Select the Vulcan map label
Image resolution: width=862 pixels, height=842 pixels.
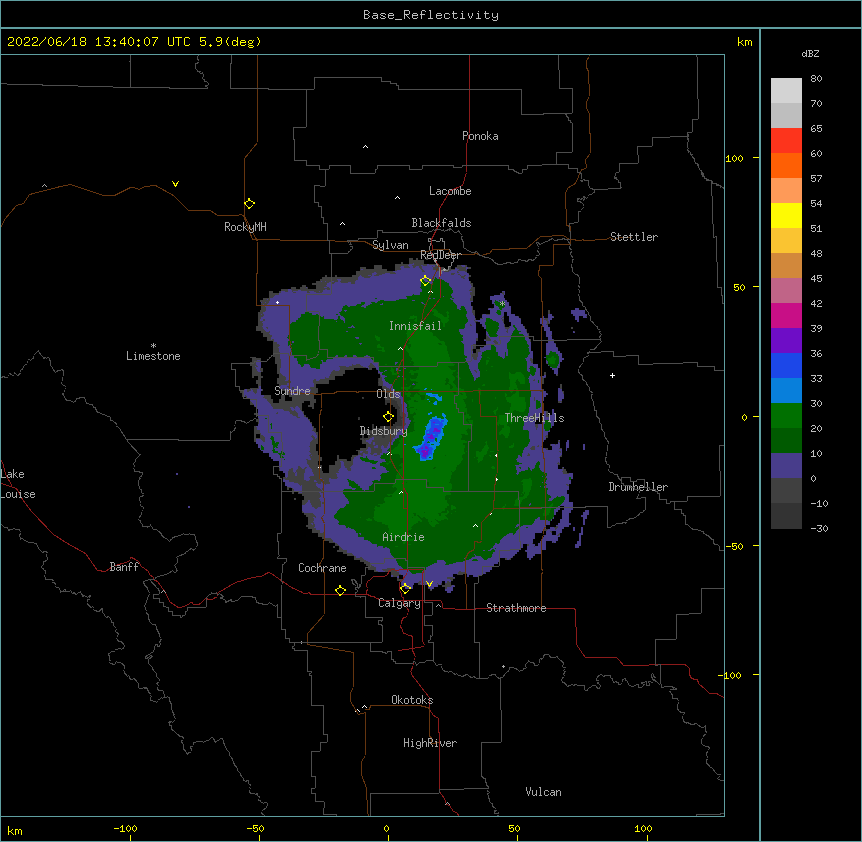coord(543,792)
